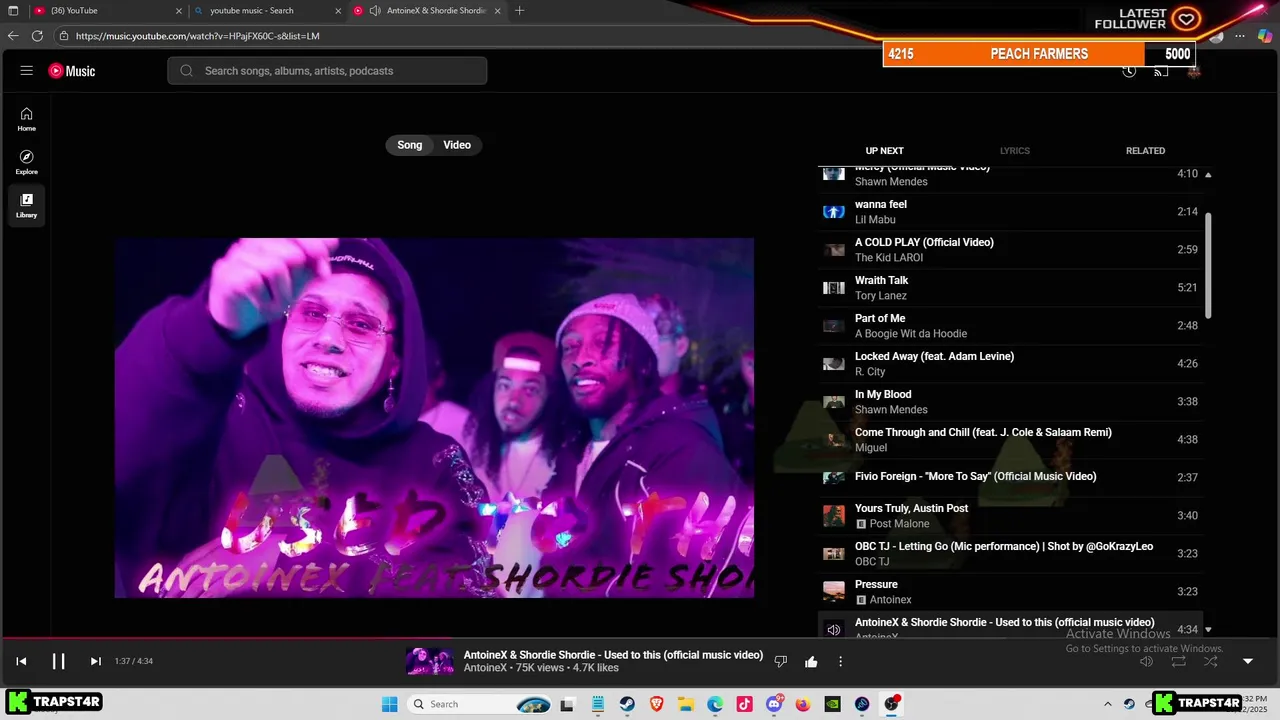Open Library in the sidebar
The image size is (1280, 720).
(x=27, y=206)
